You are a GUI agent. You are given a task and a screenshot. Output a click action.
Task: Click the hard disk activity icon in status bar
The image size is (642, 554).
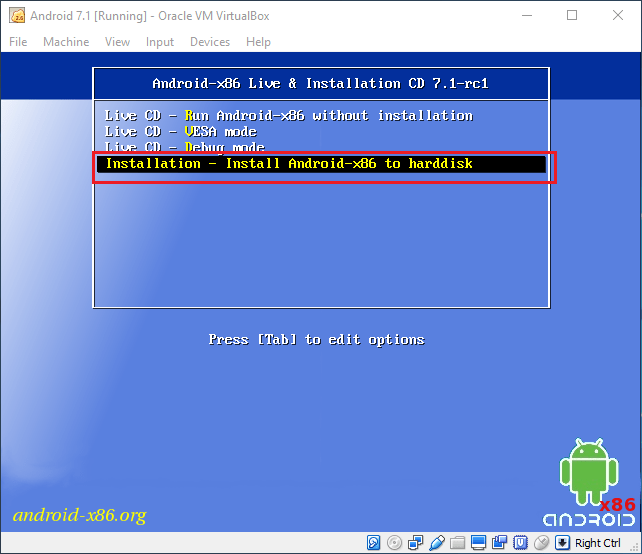pos(373,543)
